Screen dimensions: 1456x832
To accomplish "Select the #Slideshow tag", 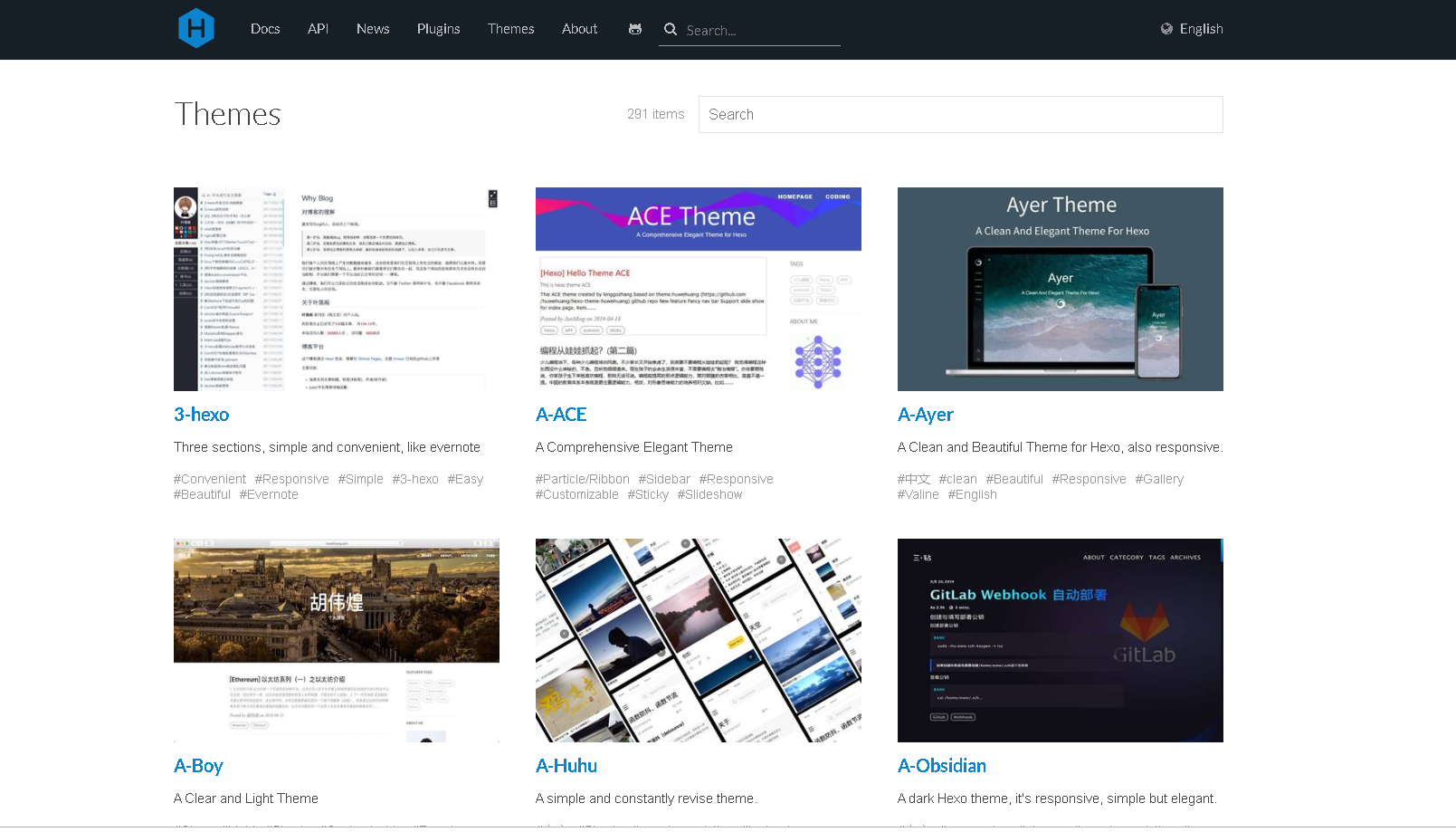I will pyautogui.click(x=710, y=494).
